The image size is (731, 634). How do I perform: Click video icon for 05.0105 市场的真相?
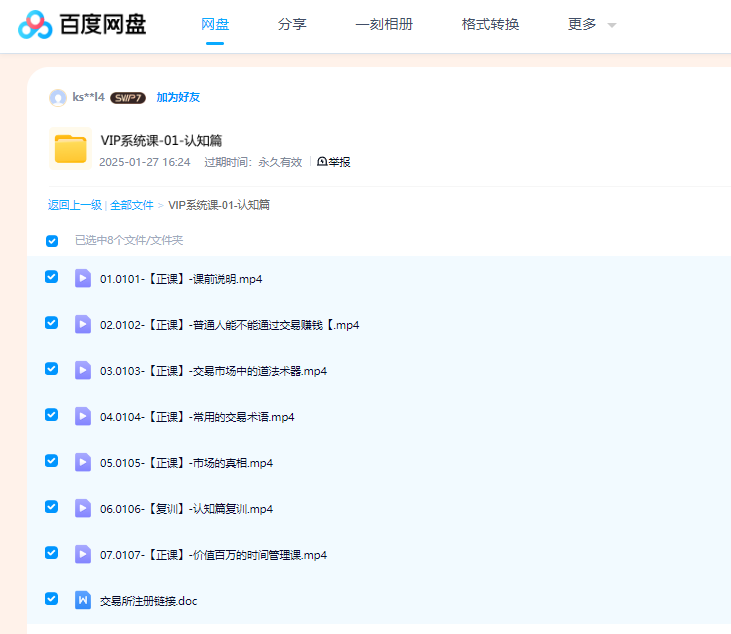click(x=83, y=462)
